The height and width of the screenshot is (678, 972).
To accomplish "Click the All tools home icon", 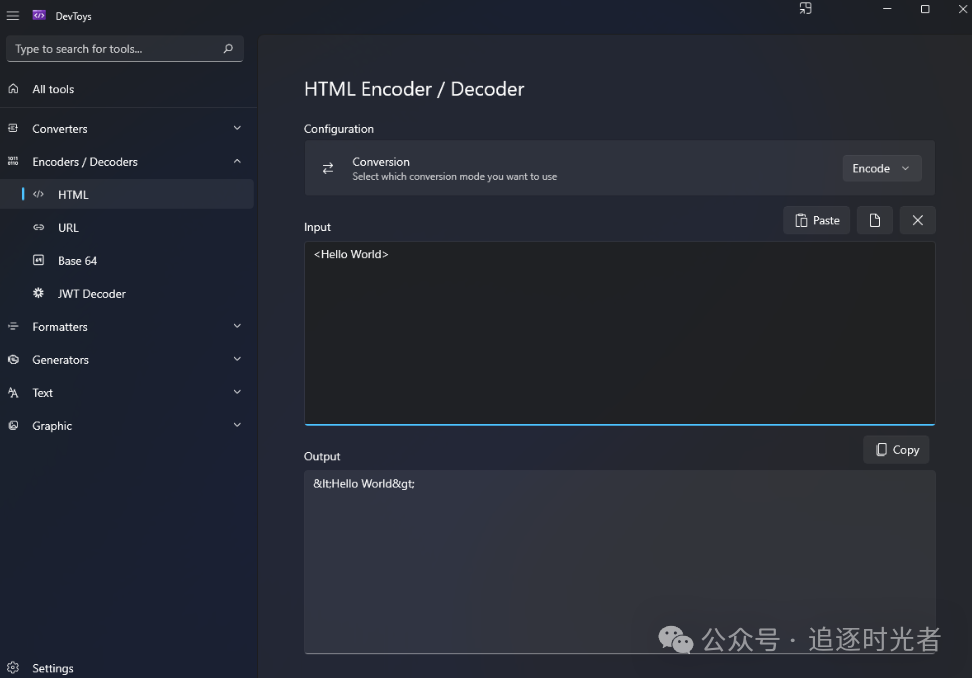I will click(14, 89).
